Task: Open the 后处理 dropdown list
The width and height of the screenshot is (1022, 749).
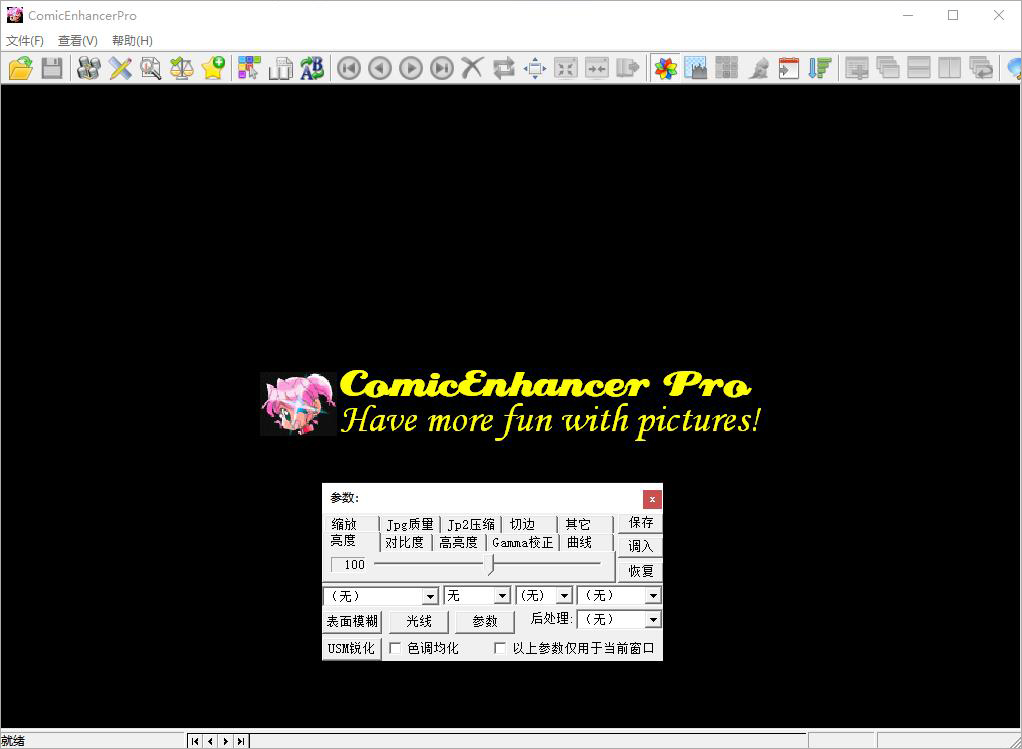Action: 652,620
